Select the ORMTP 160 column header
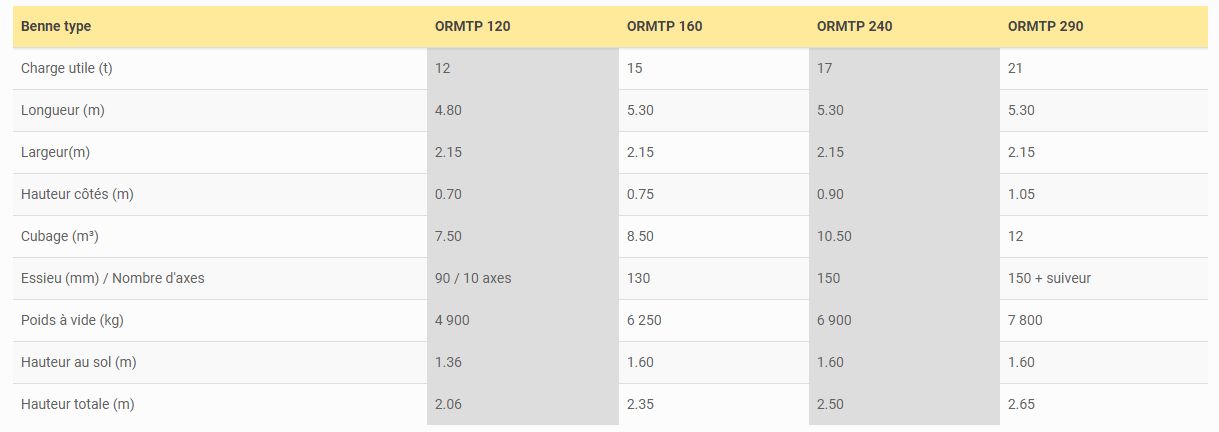This screenshot has width=1219, height=432. point(664,26)
